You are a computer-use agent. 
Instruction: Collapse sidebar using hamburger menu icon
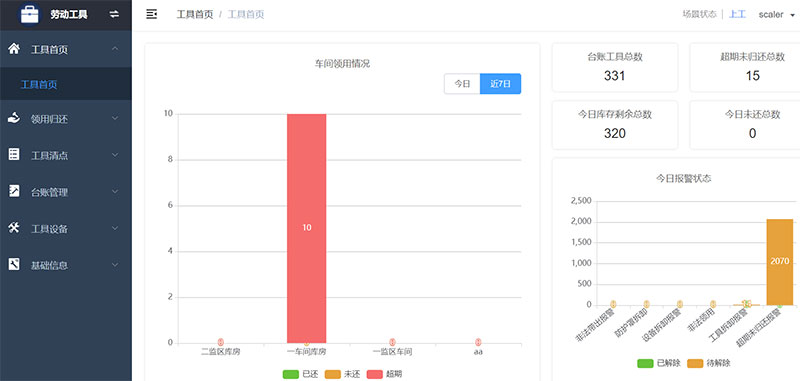coord(152,14)
